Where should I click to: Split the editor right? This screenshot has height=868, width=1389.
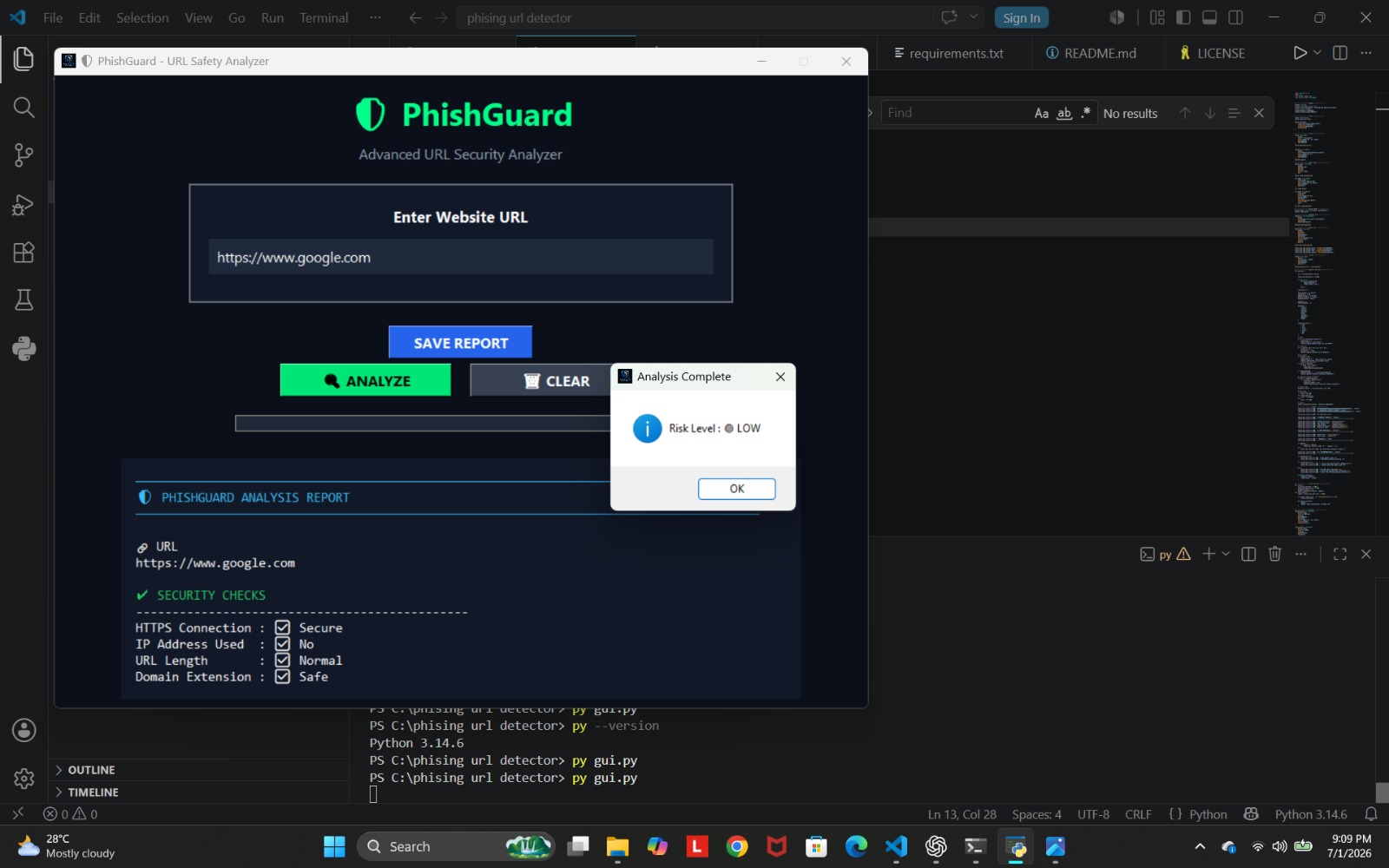click(x=1340, y=53)
